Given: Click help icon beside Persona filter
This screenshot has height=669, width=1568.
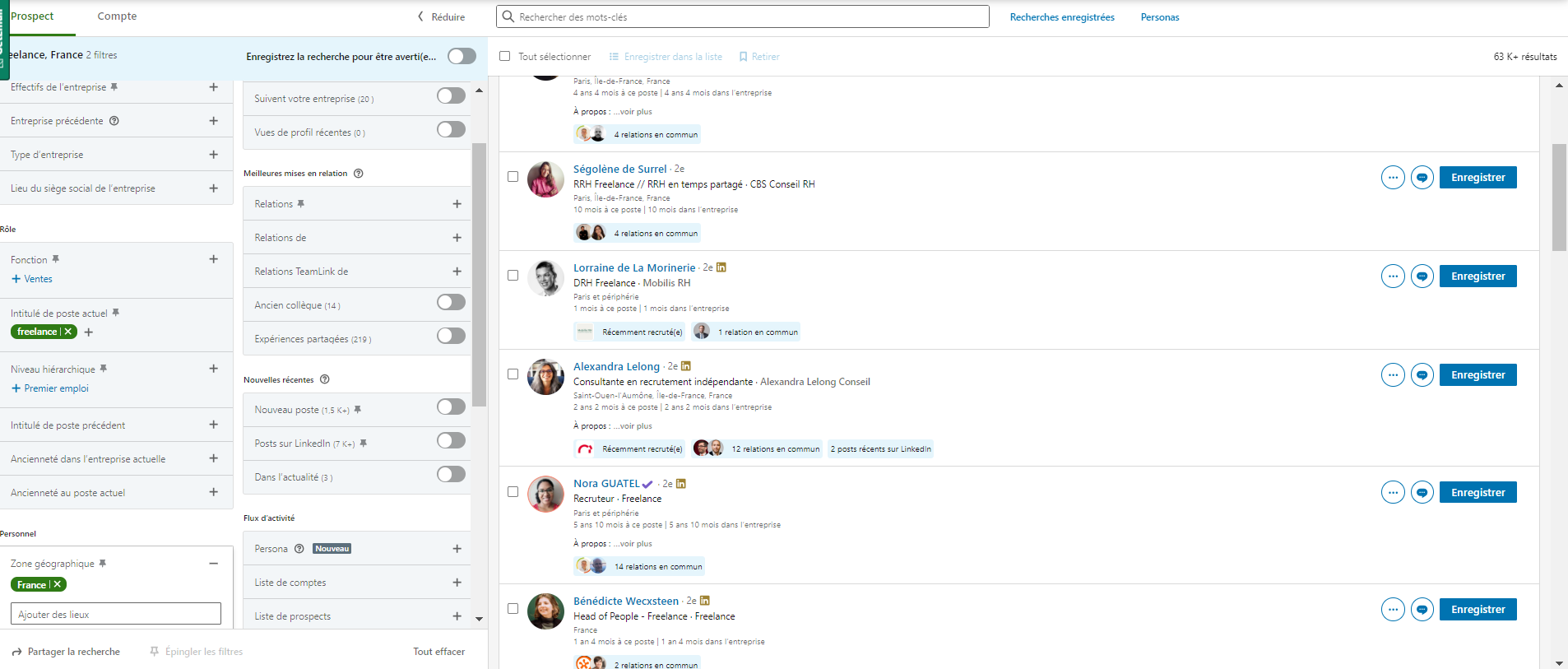Looking at the screenshot, I should tap(299, 549).
